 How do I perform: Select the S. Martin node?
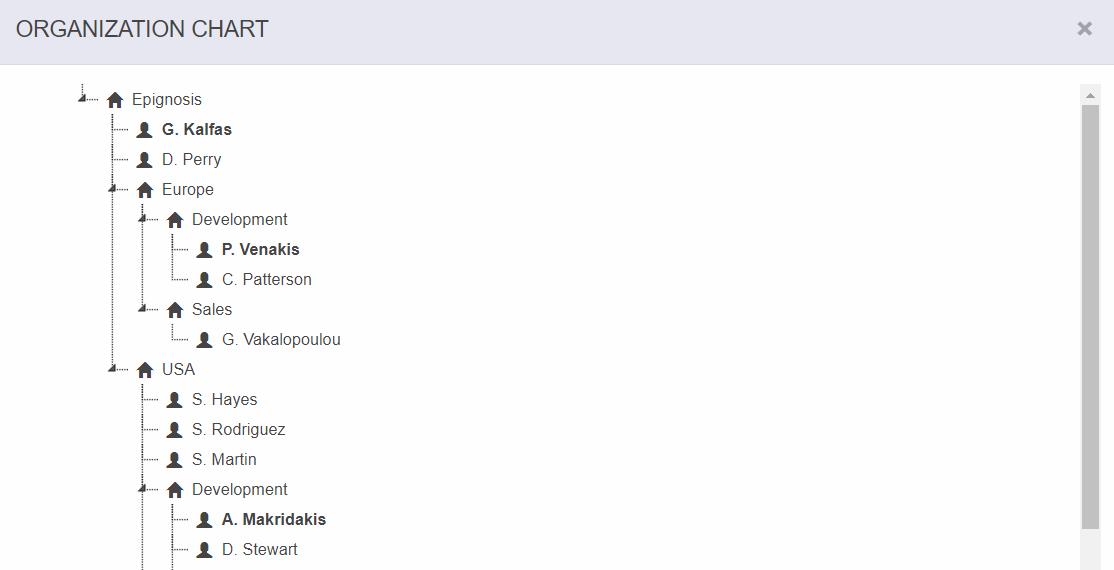point(224,460)
